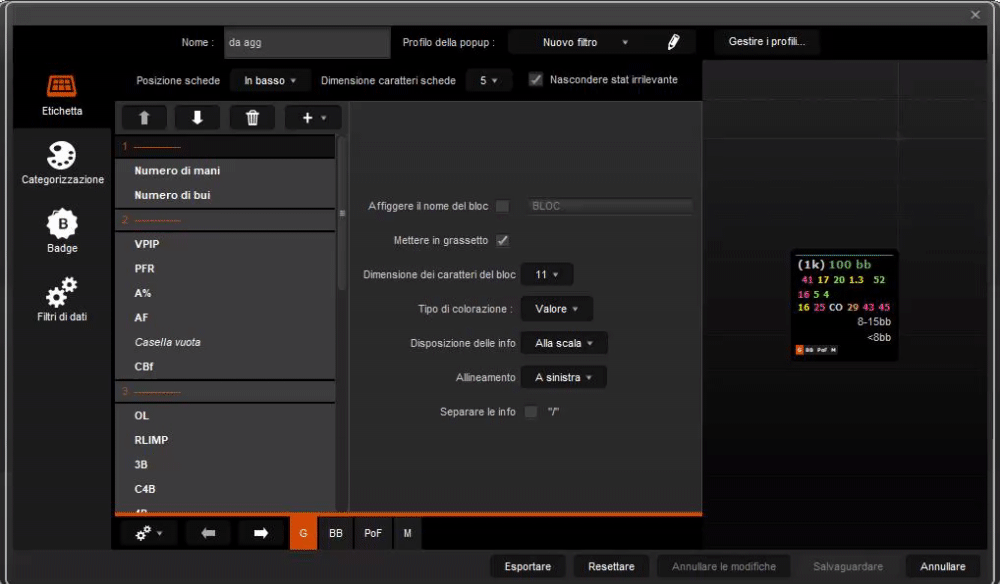Open Filtri di dati gears section

(62, 299)
